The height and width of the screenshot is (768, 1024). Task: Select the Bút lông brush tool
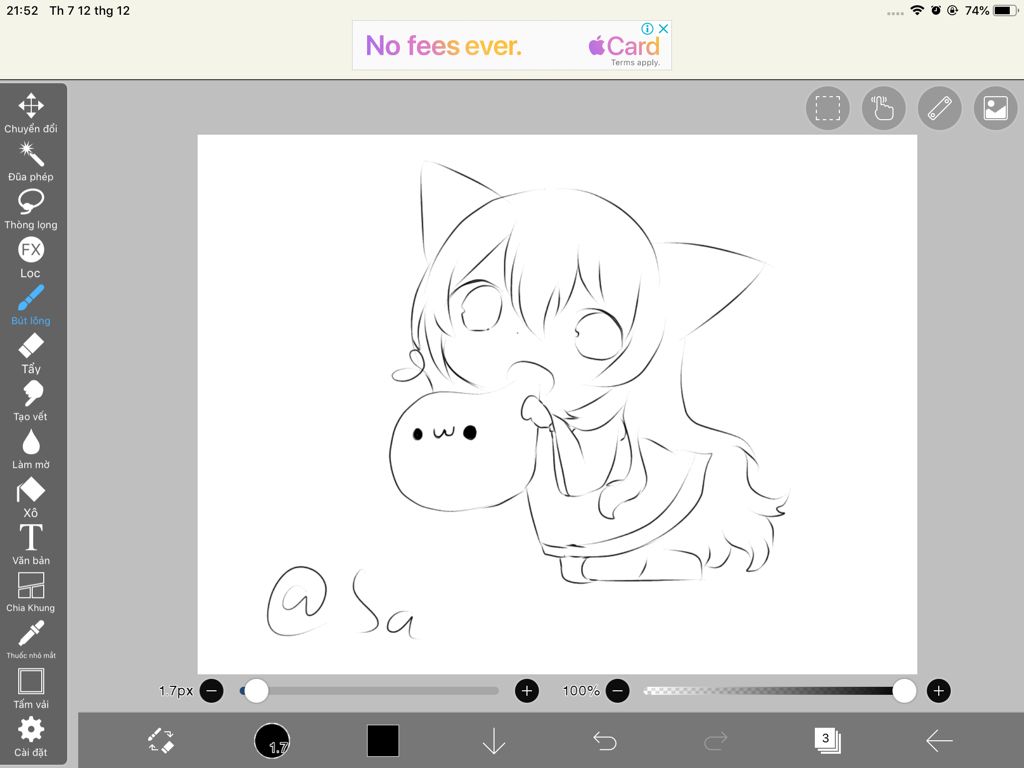[31, 305]
